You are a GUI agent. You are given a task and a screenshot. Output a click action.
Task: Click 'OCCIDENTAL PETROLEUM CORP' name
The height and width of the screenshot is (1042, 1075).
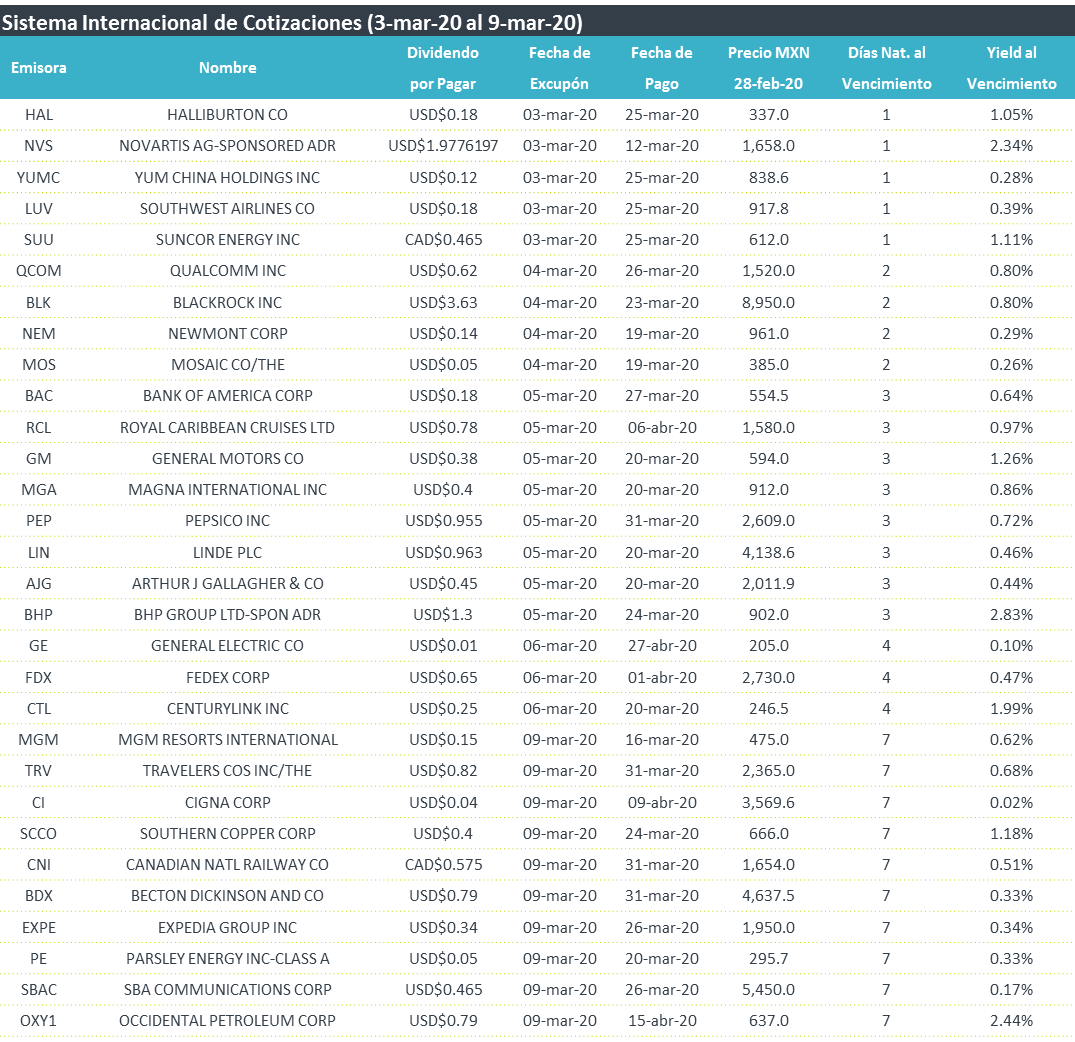point(228,1021)
